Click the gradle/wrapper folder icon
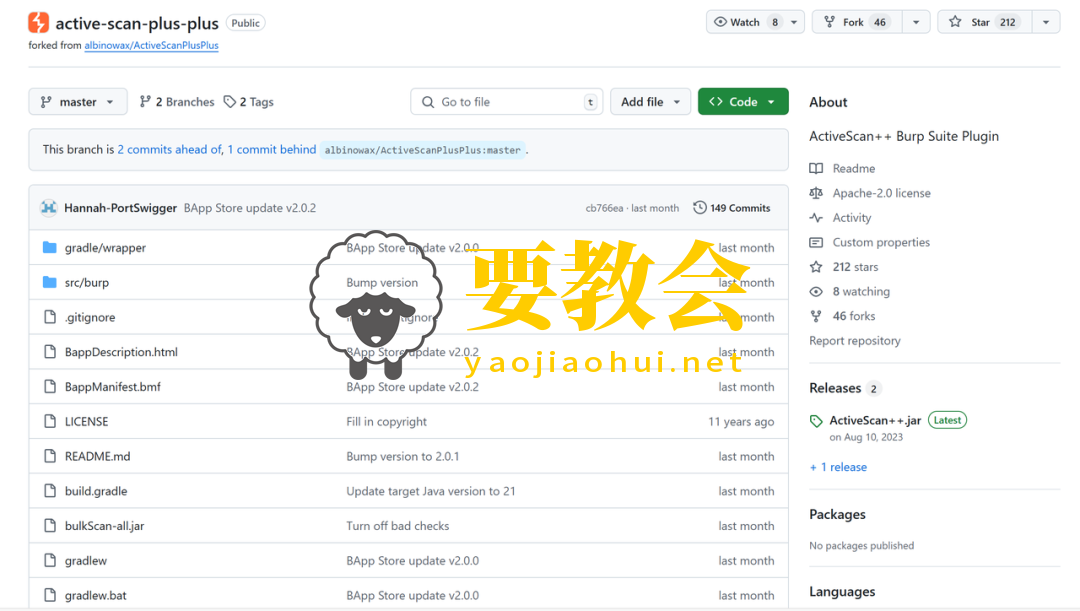This screenshot has width=1080, height=611. pyautogui.click(x=50, y=247)
